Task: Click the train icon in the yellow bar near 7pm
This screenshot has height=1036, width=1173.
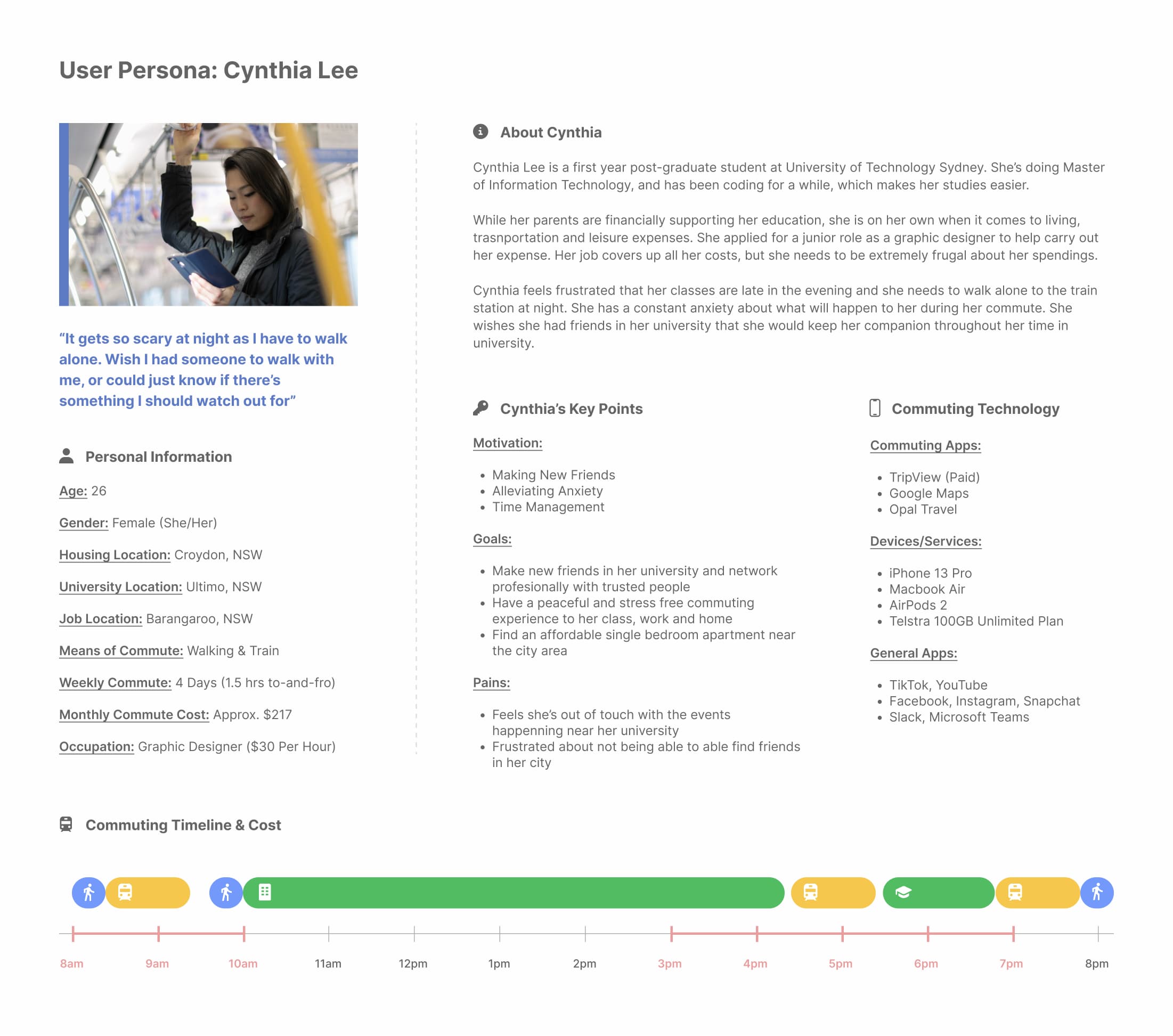Action: pos(1015,893)
